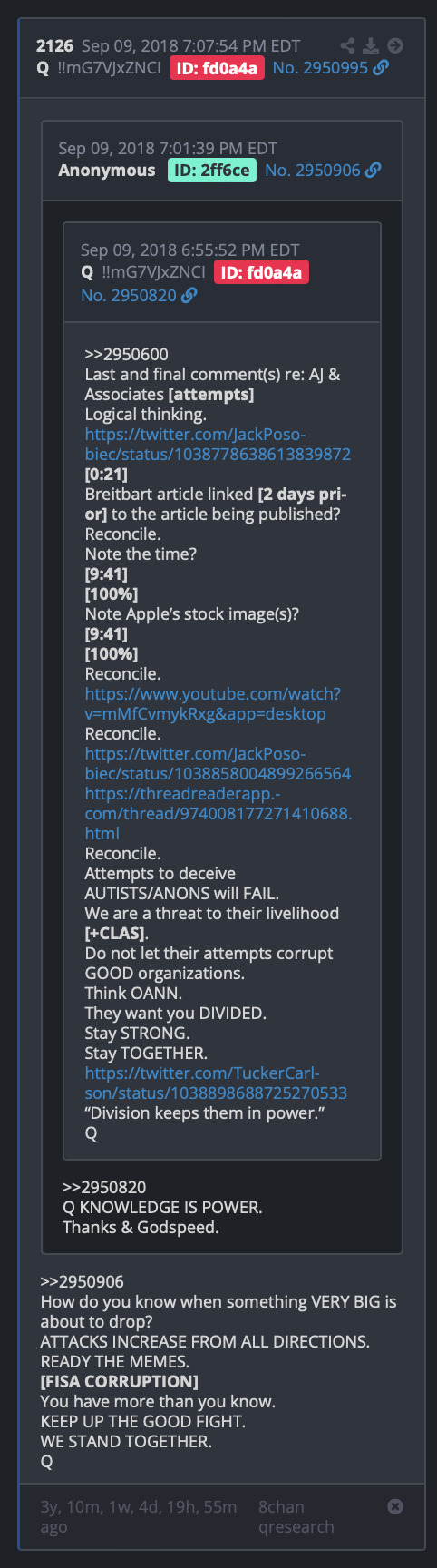Open the TuckerCarlson Twitter status link
Image resolution: width=437 pixels, height=1568 pixels.
[x=216, y=1083]
